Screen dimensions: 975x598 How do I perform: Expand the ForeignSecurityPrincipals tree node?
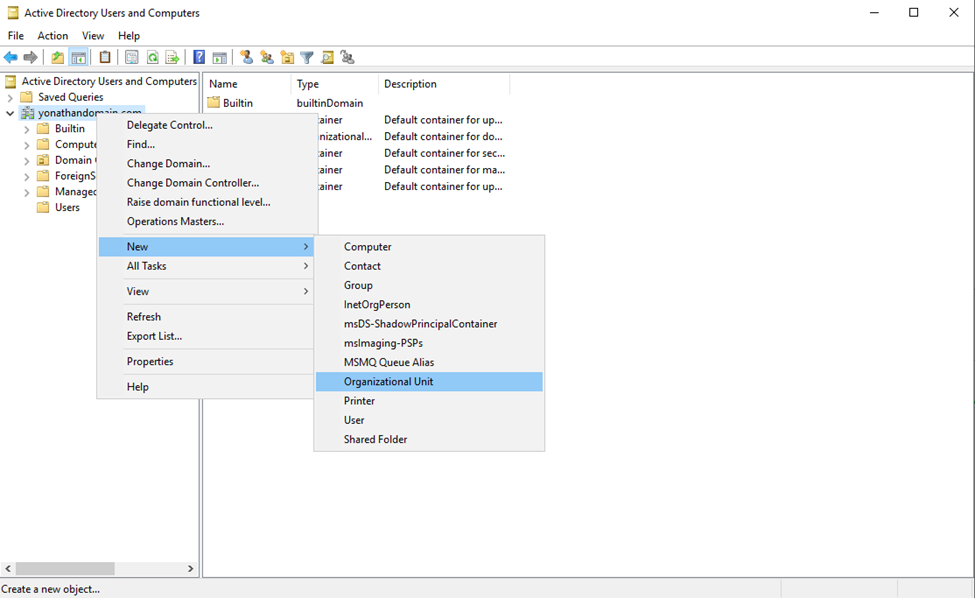(26, 177)
